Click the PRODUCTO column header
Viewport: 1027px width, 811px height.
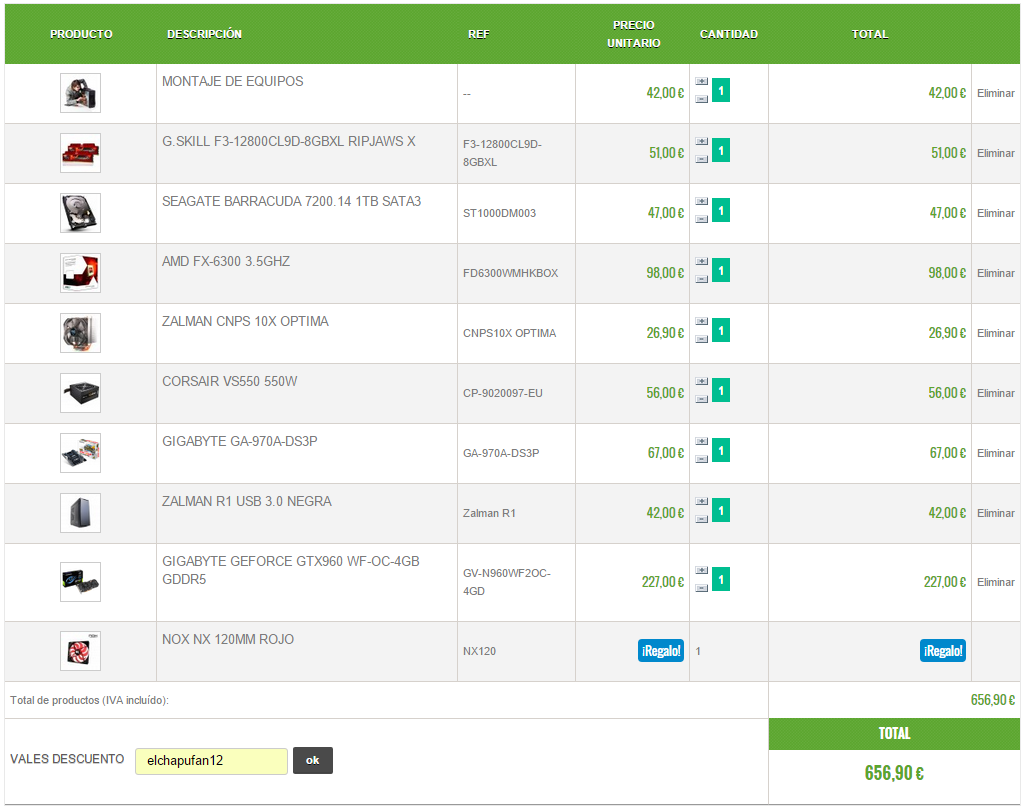point(81,34)
